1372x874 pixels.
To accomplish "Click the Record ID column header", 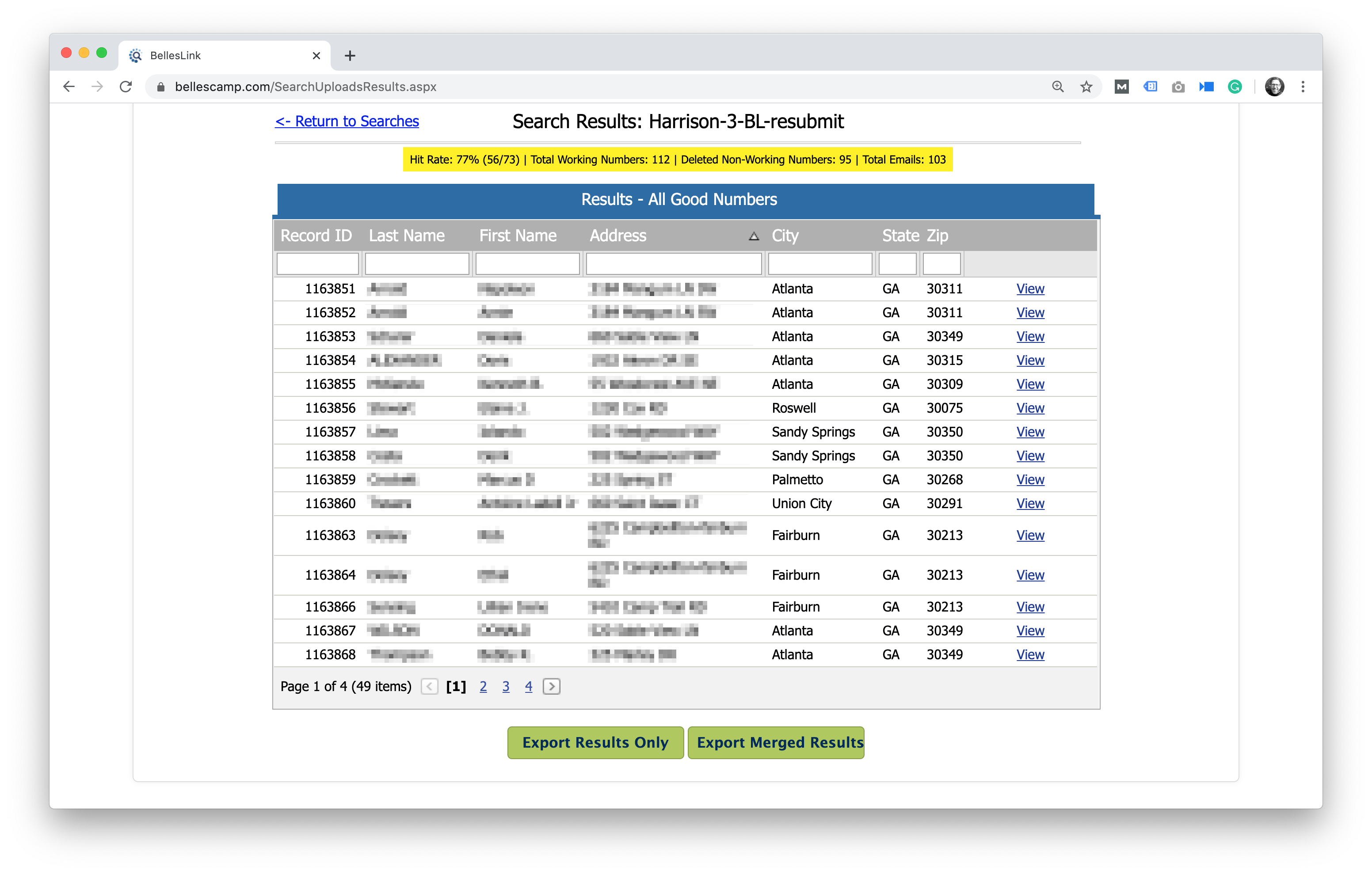I will [316, 235].
